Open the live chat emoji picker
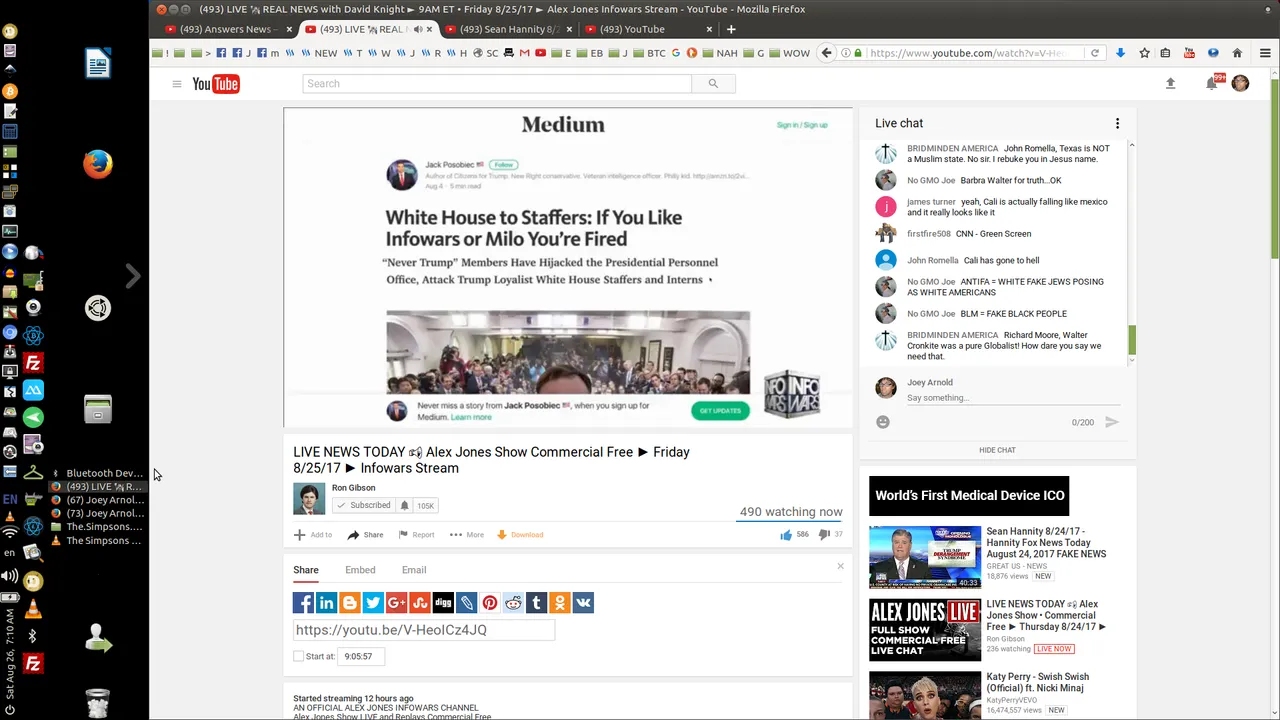 (x=883, y=422)
